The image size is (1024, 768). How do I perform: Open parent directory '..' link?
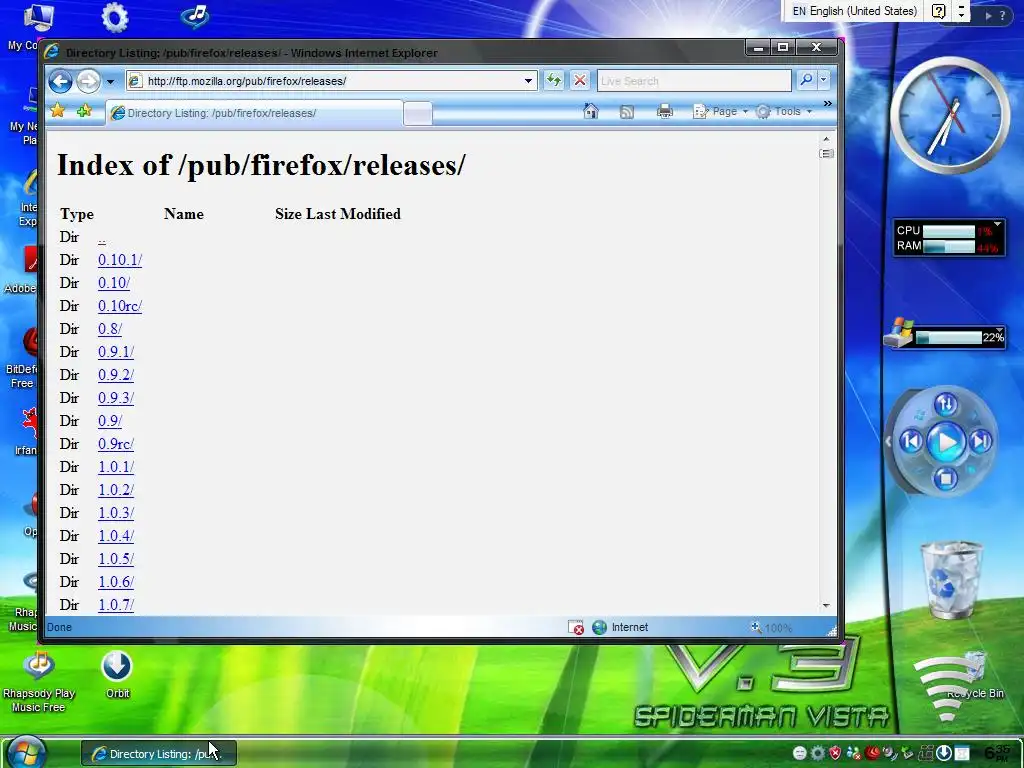point(101,238)
